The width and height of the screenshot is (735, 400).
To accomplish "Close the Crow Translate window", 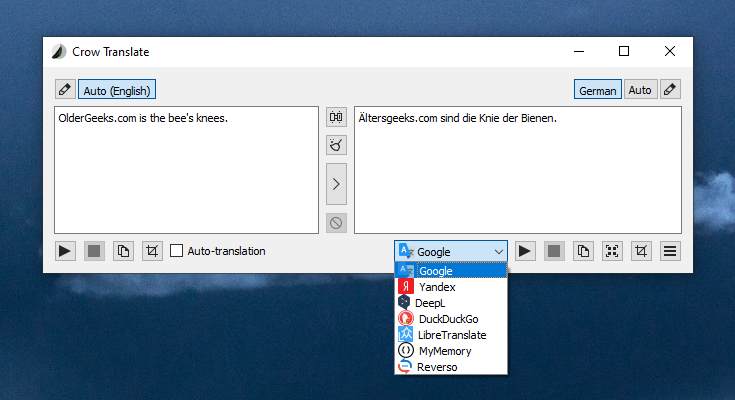I will coord(670,51).
